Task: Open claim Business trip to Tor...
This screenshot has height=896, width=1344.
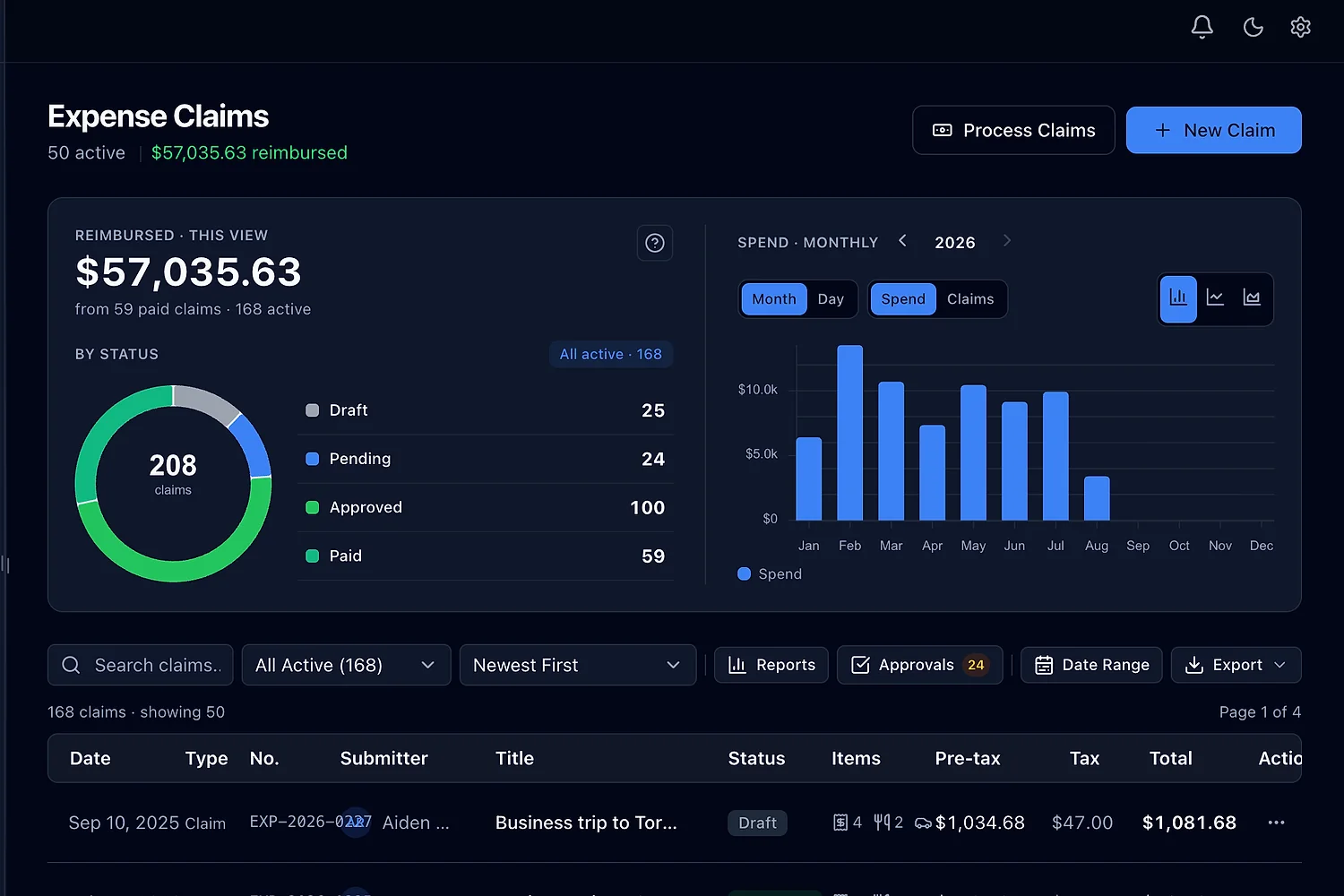Action: 586,823
